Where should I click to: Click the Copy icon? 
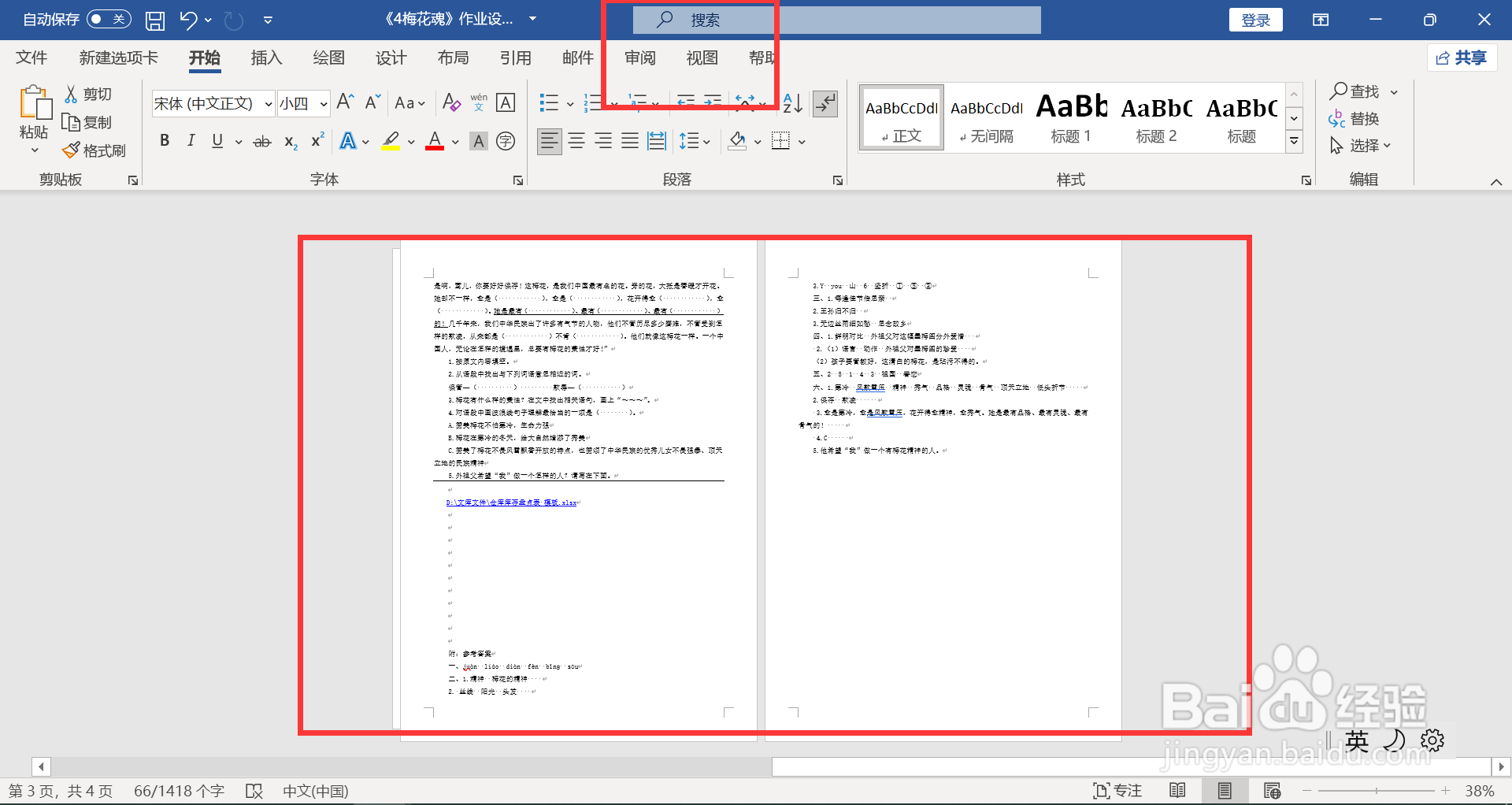click(x=71, y=122)
